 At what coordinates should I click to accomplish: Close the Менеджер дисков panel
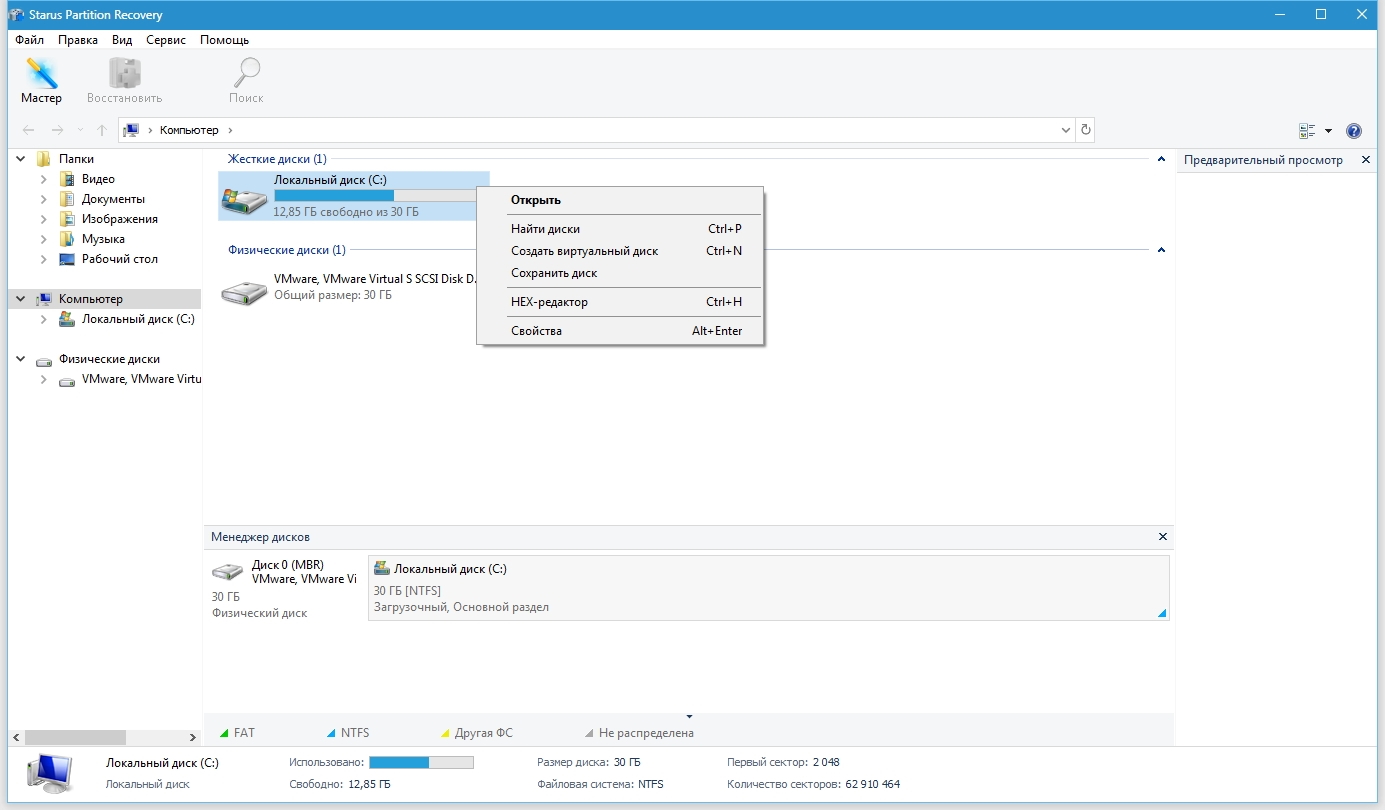[1162, 537]
